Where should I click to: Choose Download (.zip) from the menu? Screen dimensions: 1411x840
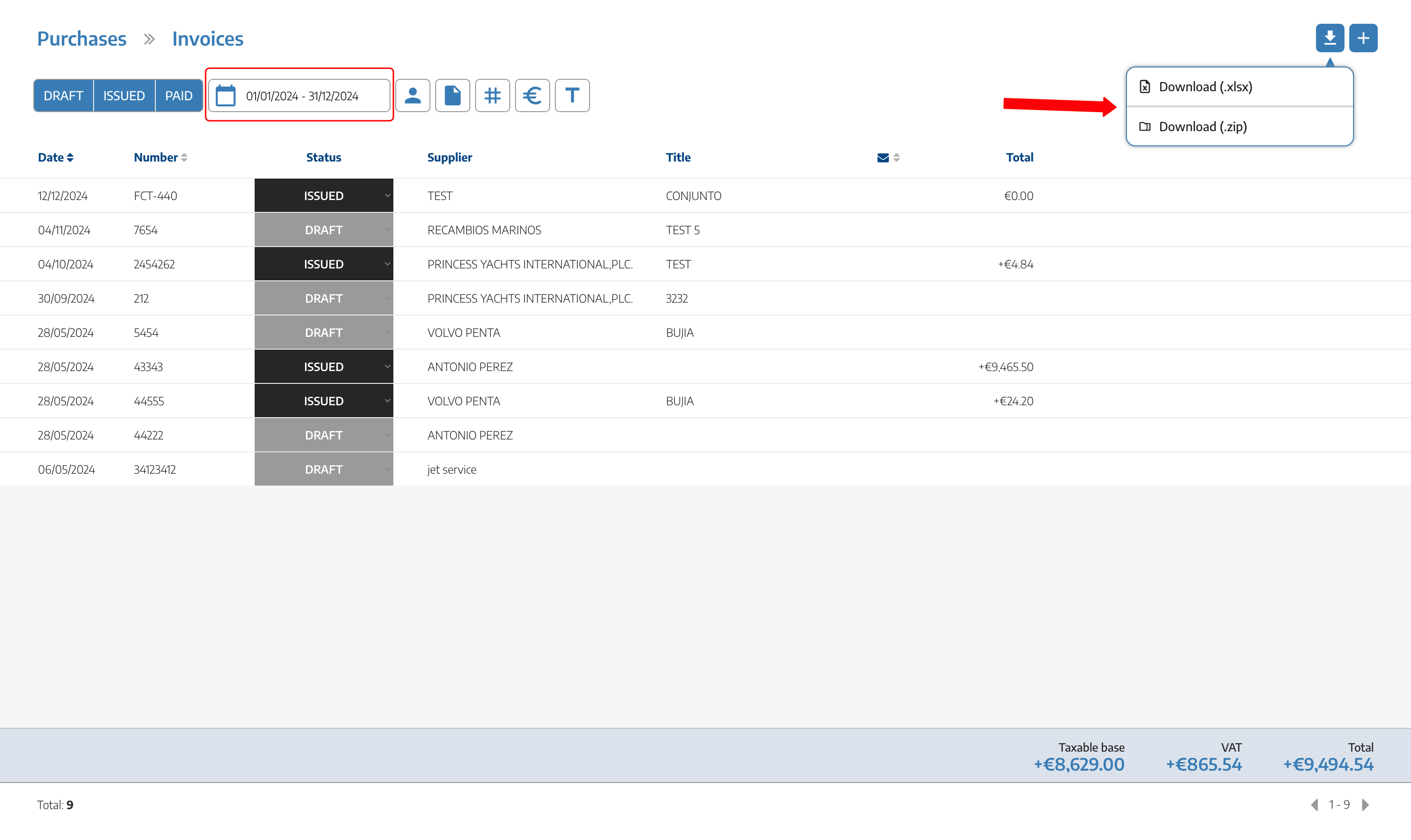click(x=1239, y=126)
